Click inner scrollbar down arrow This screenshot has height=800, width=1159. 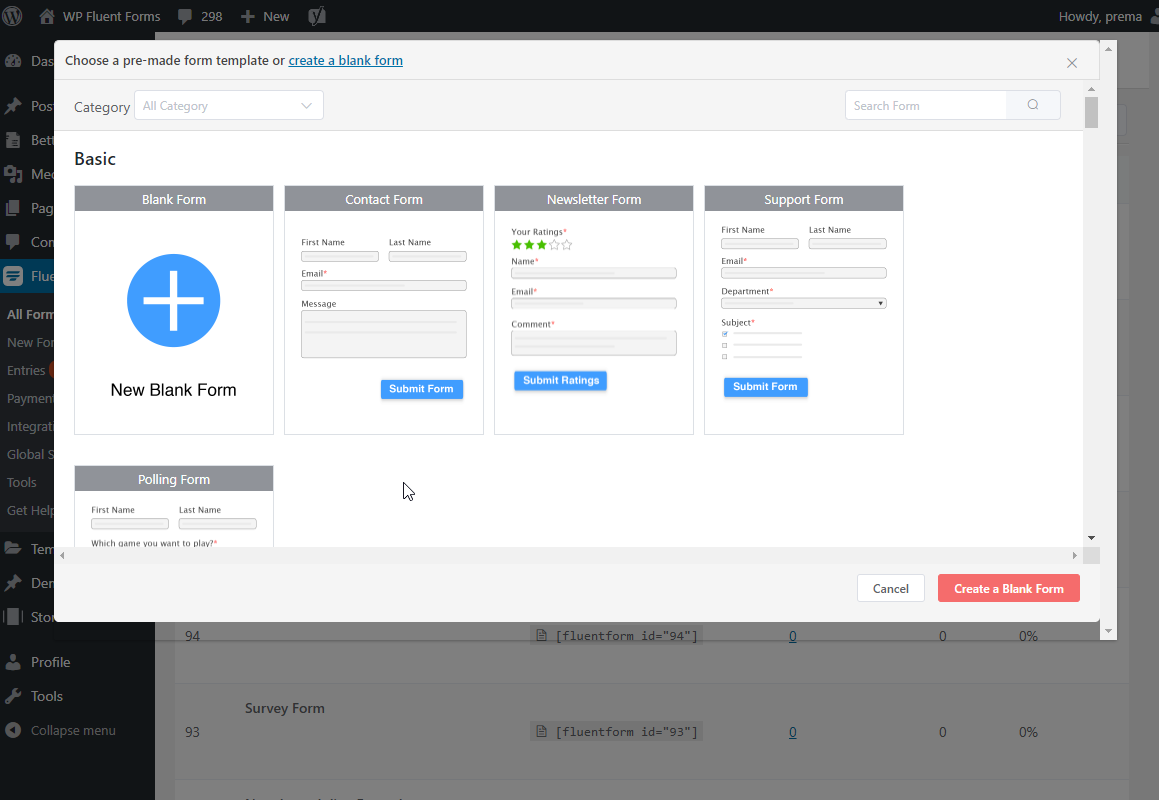[x=1091, y=538]
